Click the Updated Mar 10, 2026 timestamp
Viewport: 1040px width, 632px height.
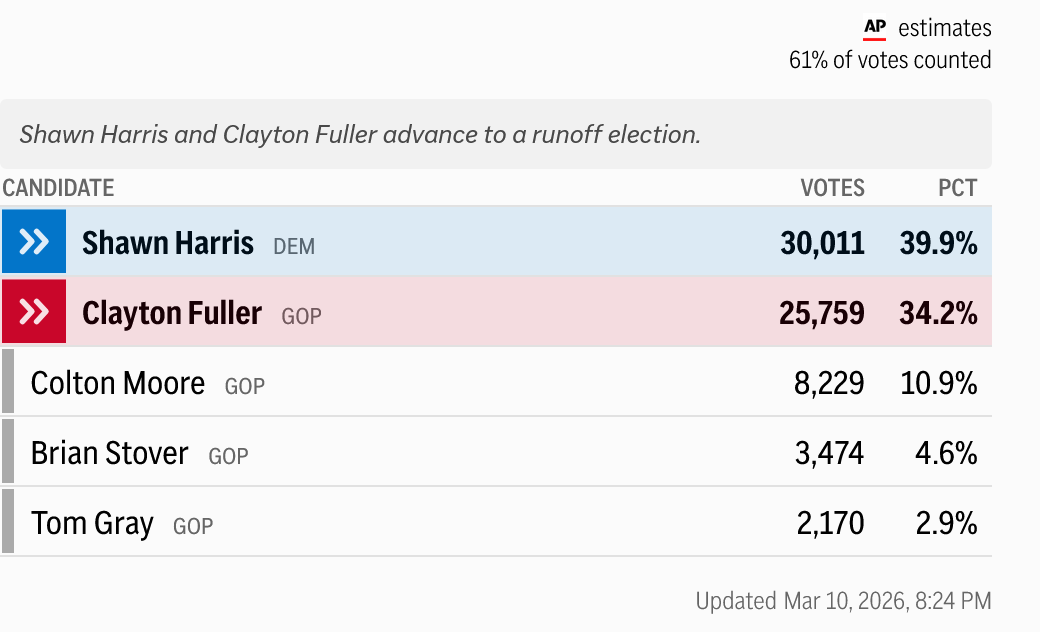coord(843,601)
